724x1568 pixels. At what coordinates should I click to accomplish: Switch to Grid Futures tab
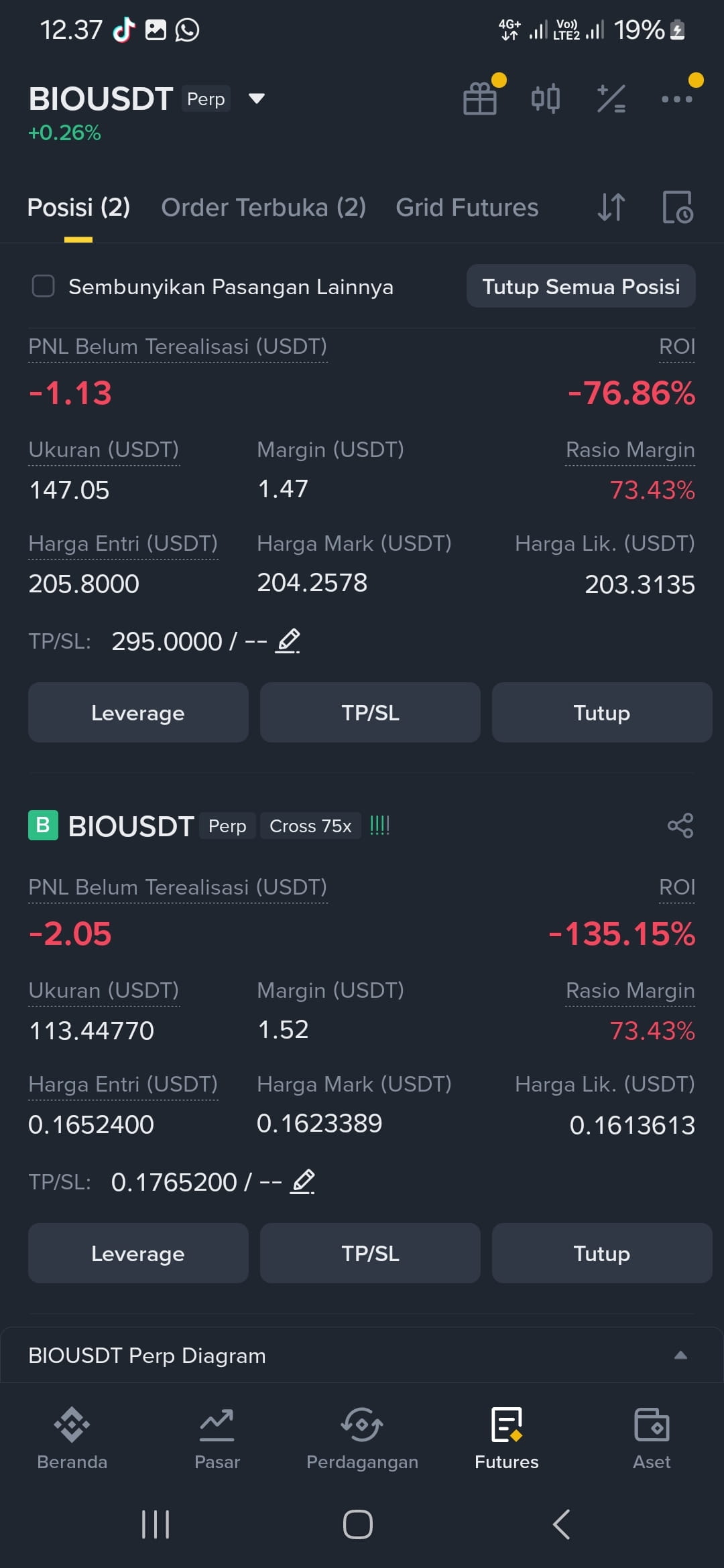[x=467, y=207]
